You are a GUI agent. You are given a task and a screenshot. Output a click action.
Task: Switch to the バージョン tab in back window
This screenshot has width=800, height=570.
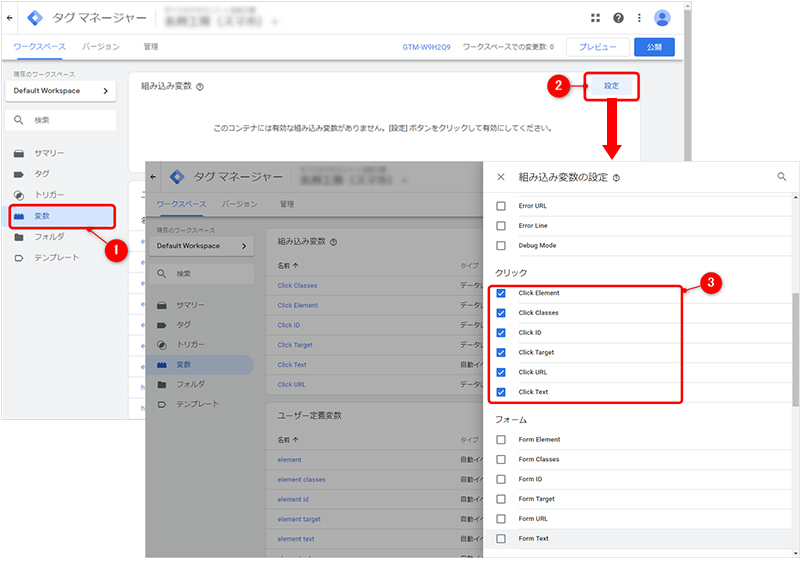point(101,46)
